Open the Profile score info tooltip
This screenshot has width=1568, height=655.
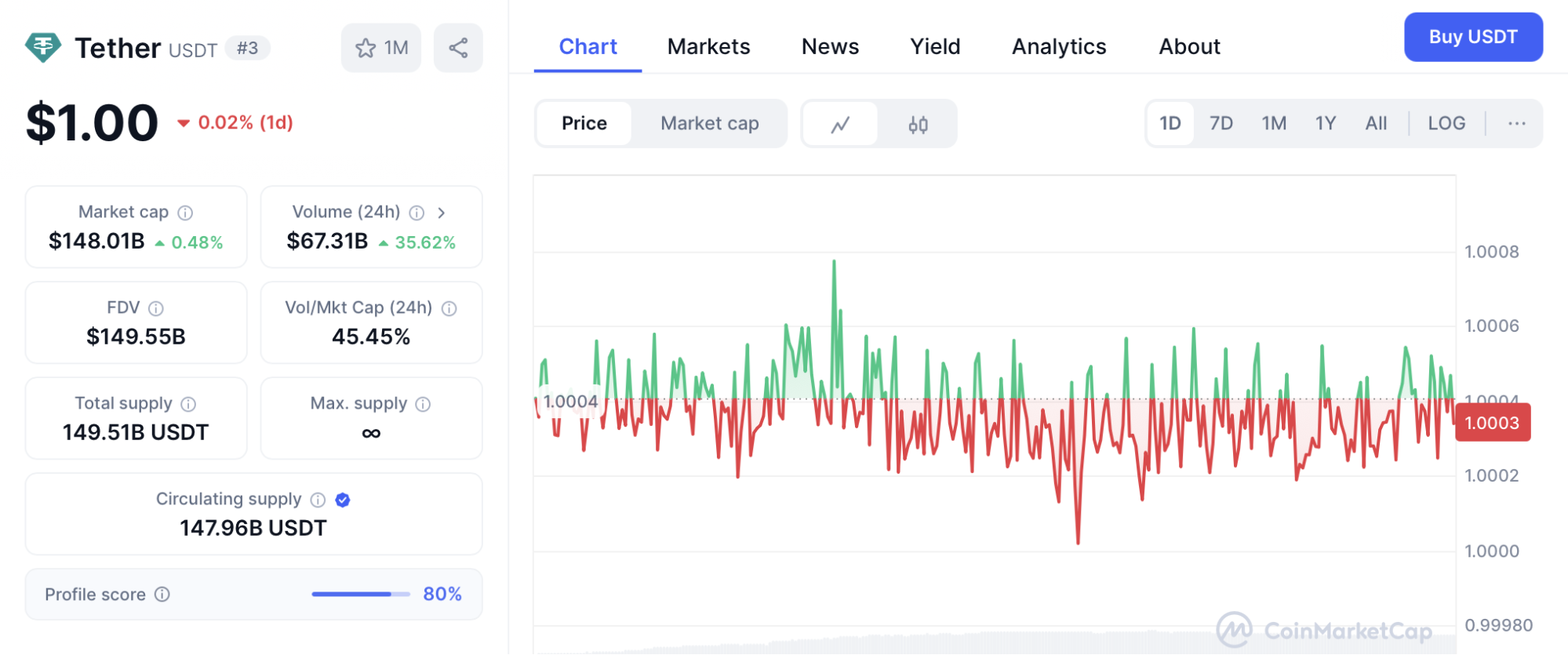tap(162, 595)
